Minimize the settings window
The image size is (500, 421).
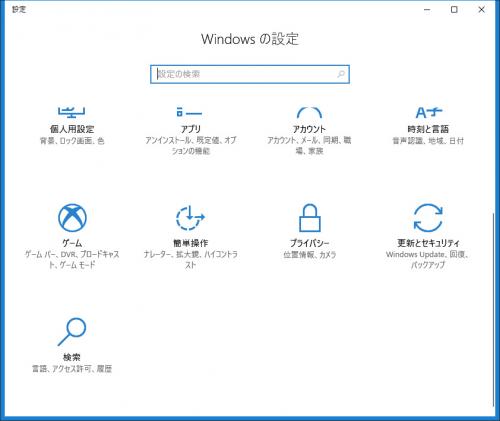click(427, 10)
